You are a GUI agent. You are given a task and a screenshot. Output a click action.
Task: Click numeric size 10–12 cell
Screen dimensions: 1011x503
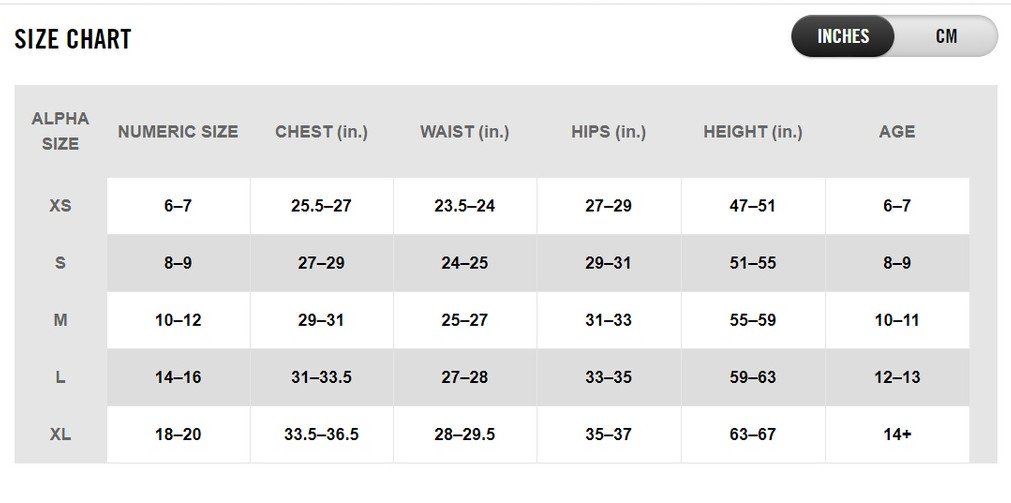pos(178,320)
